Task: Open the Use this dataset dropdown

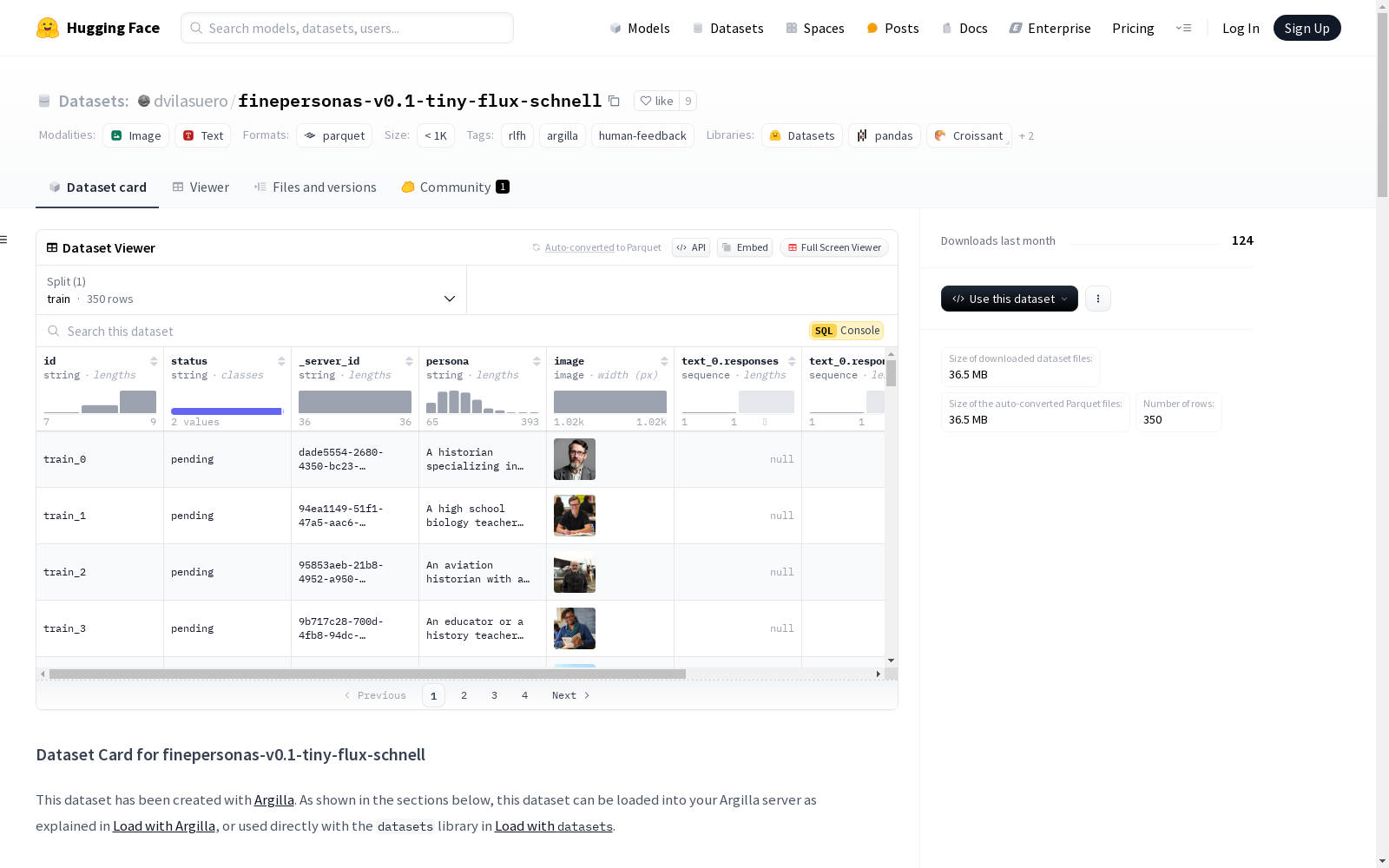Action: click(1010, 299)
